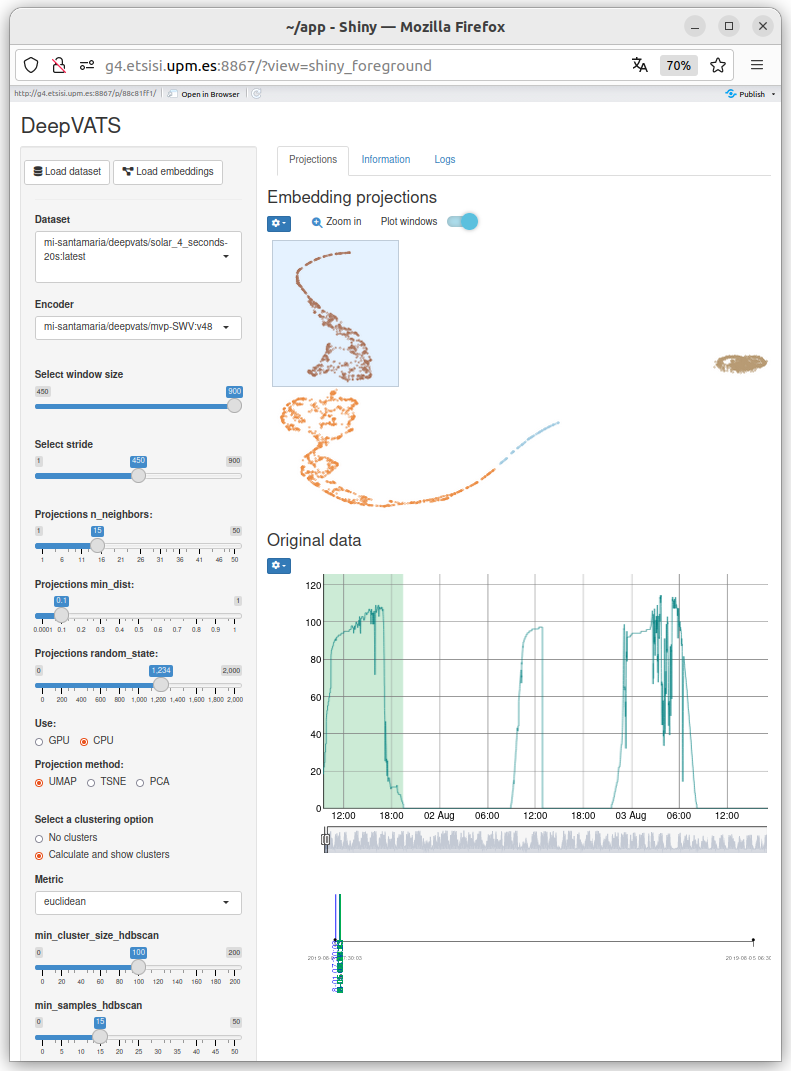This screenshot has height=1071, width=791.
Task: Click the network icon on Load embeddings
Action: coord(128,171)
